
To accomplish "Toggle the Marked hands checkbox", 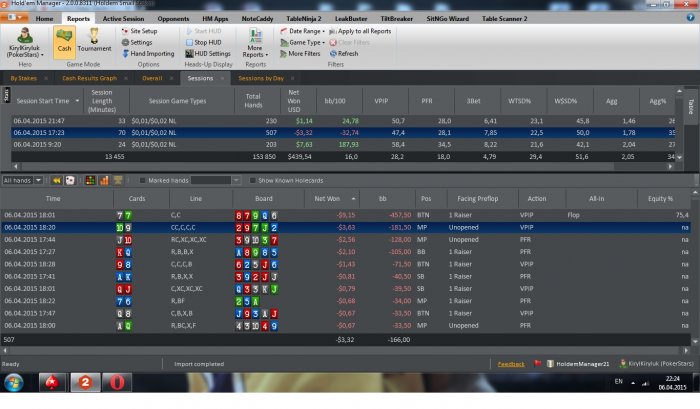I will (x=142, y=180).
